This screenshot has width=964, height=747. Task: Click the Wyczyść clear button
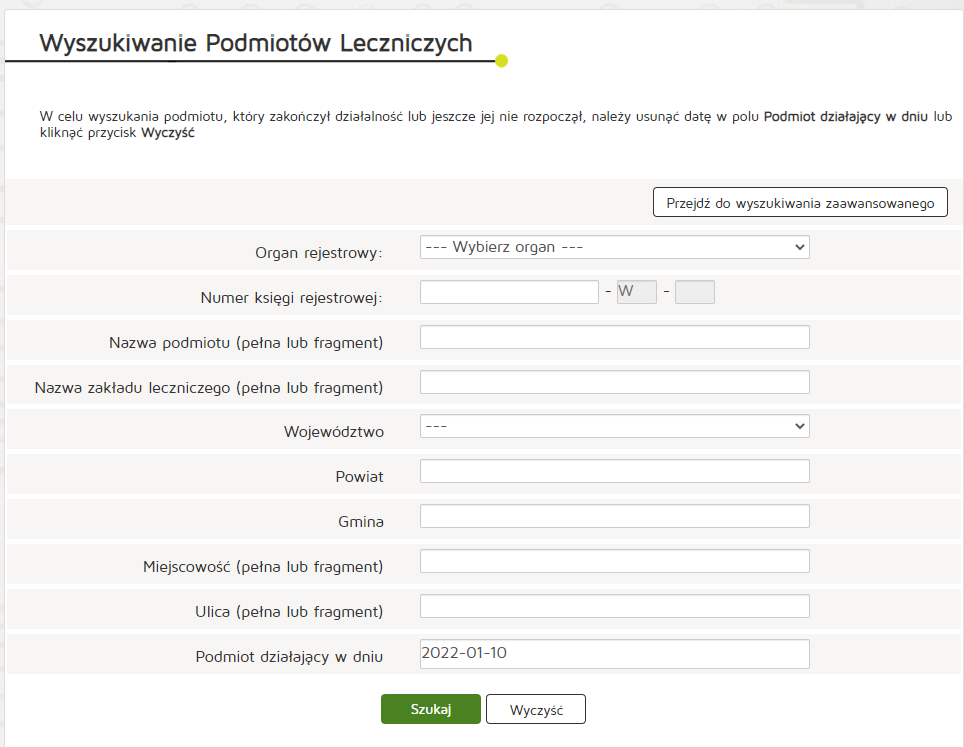(535, 709)
